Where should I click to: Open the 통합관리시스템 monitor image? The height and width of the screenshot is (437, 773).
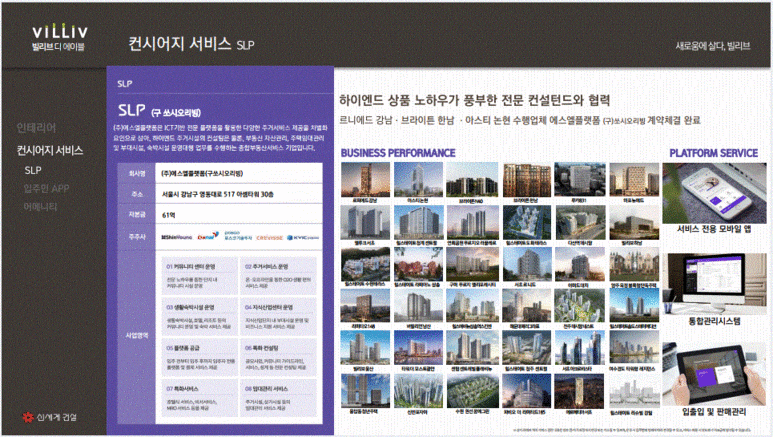pyautogui.click(x=714, y=283)
